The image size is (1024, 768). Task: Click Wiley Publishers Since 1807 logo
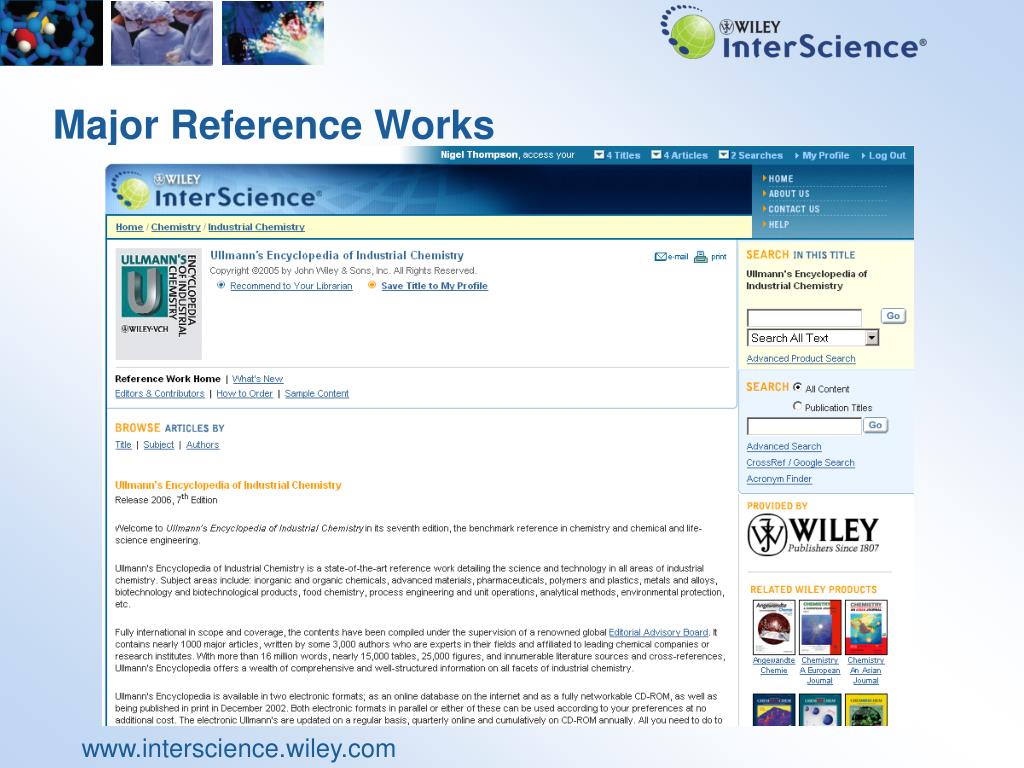813,535
